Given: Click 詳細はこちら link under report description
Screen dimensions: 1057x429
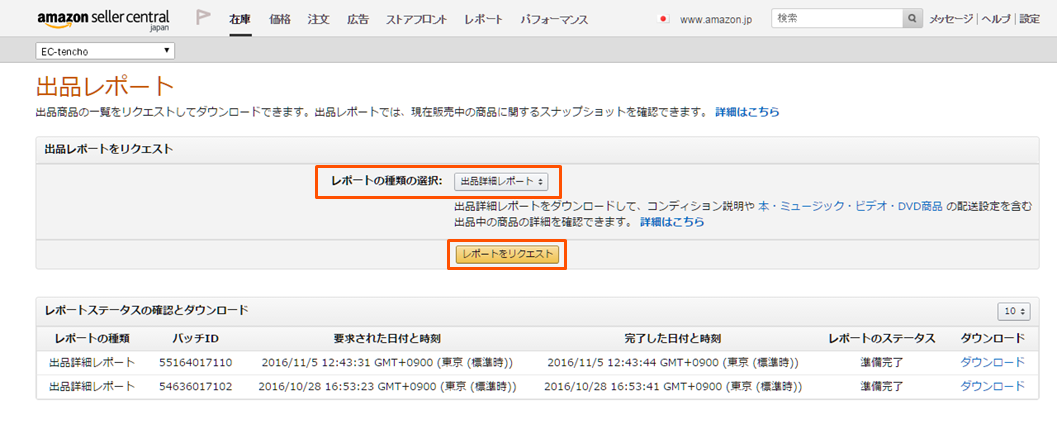Looking at the screenshot, I should pos(672,221).
